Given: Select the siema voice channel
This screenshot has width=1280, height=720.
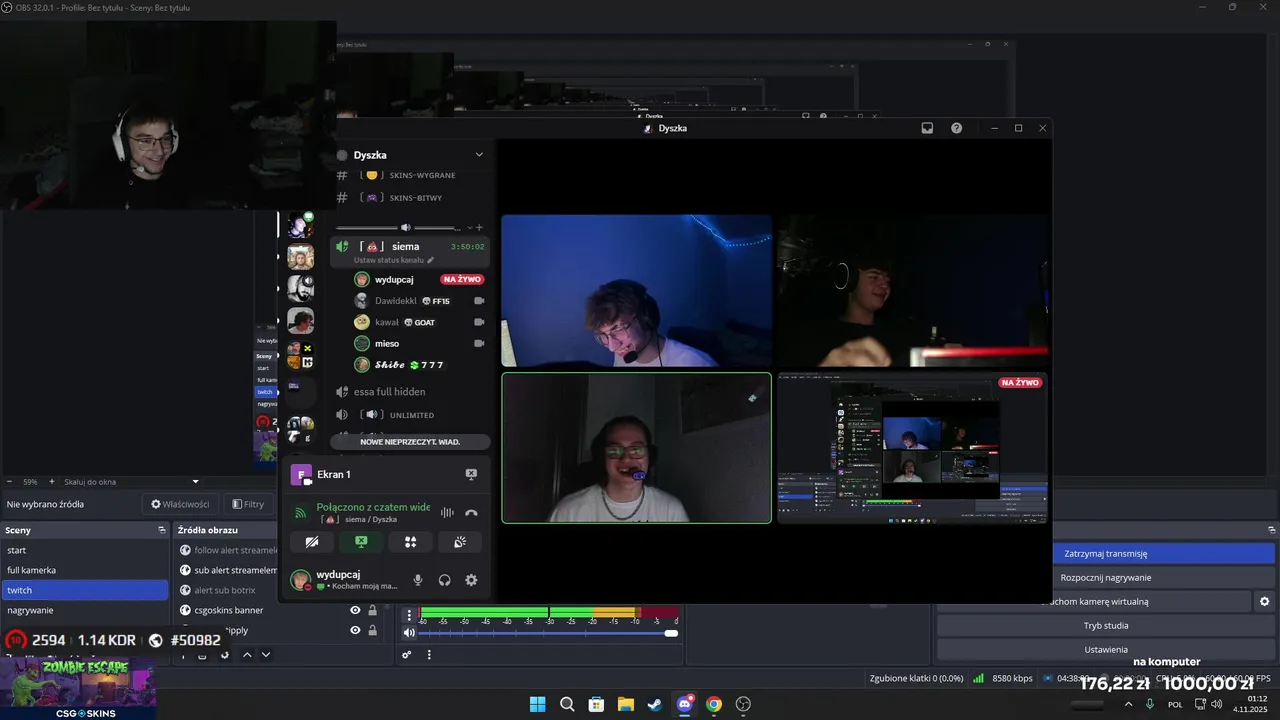Looking at the screenshot, I should click(x=410, y=250).
